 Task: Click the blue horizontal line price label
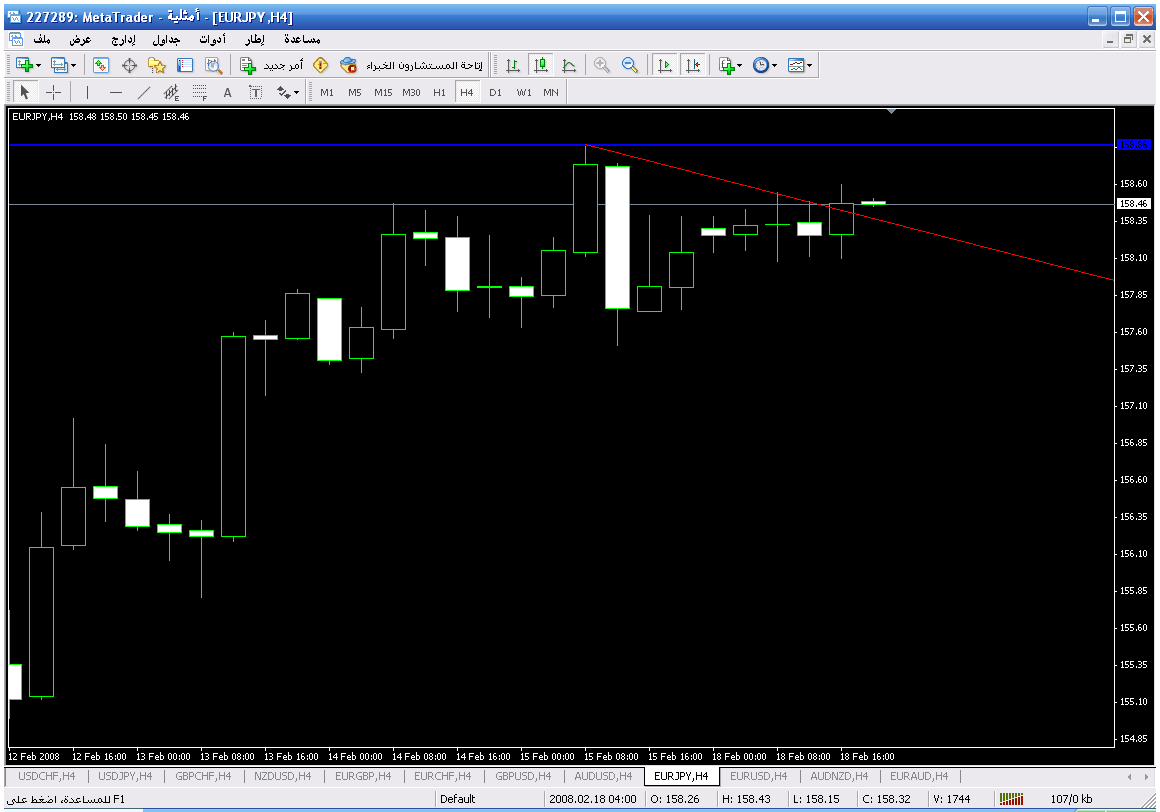1133,145
